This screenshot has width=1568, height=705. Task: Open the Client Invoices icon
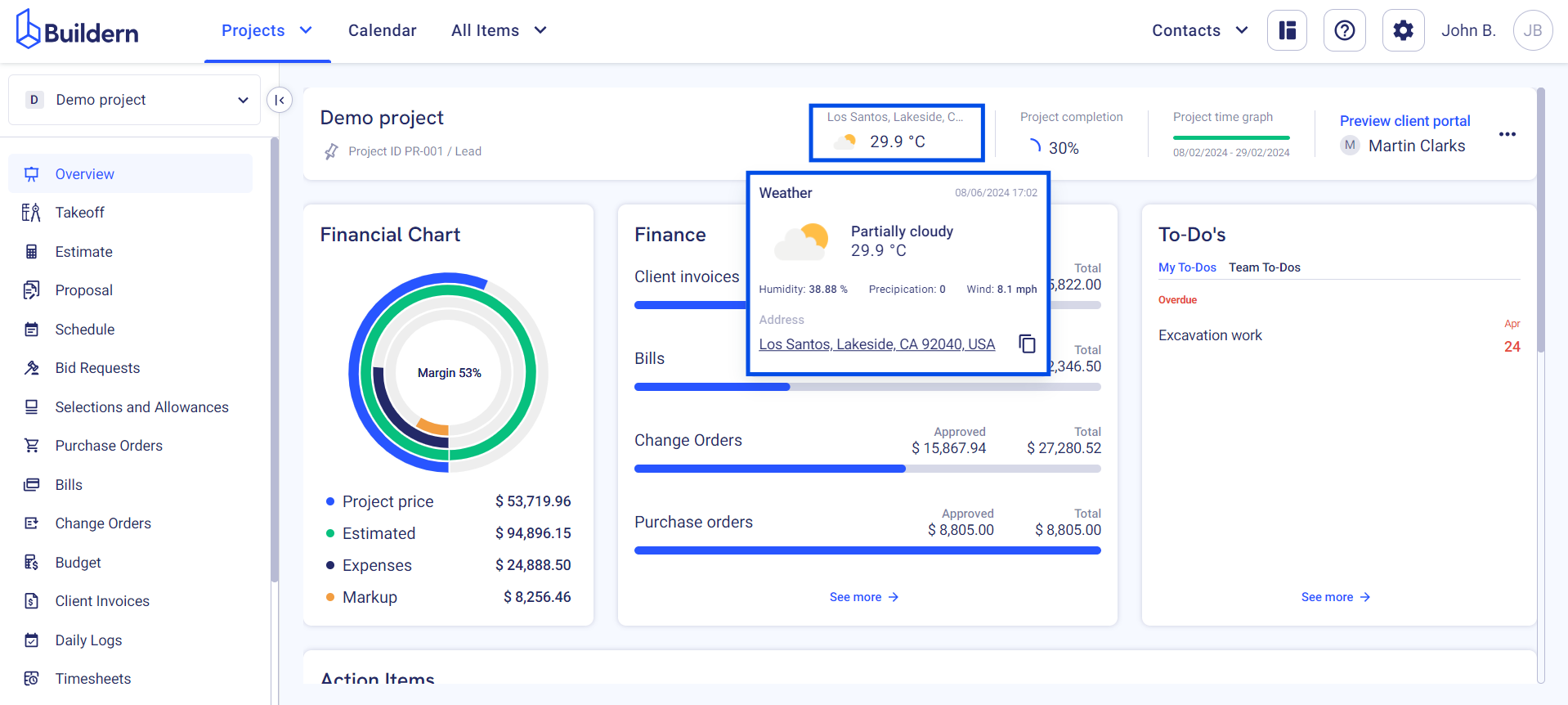click(31, 601)
